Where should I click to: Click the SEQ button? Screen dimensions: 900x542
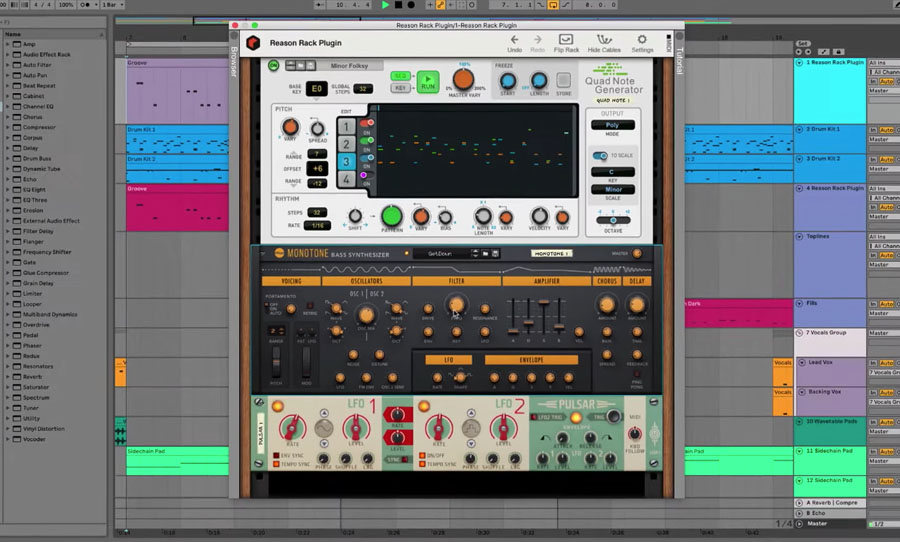(400, 76)
